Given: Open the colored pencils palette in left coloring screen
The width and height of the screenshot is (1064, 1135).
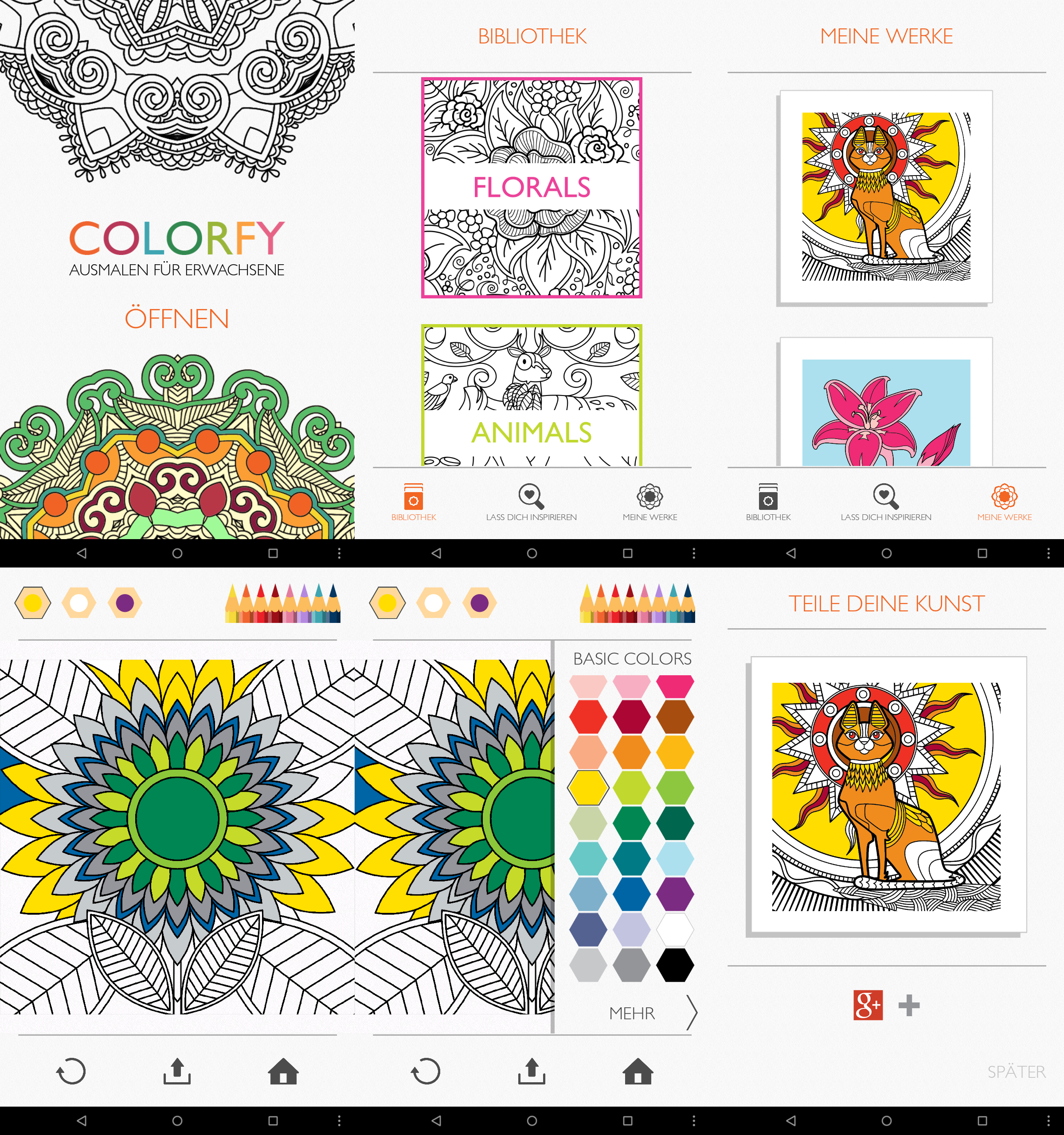Looking at the screenshot, I should (283, 603).
